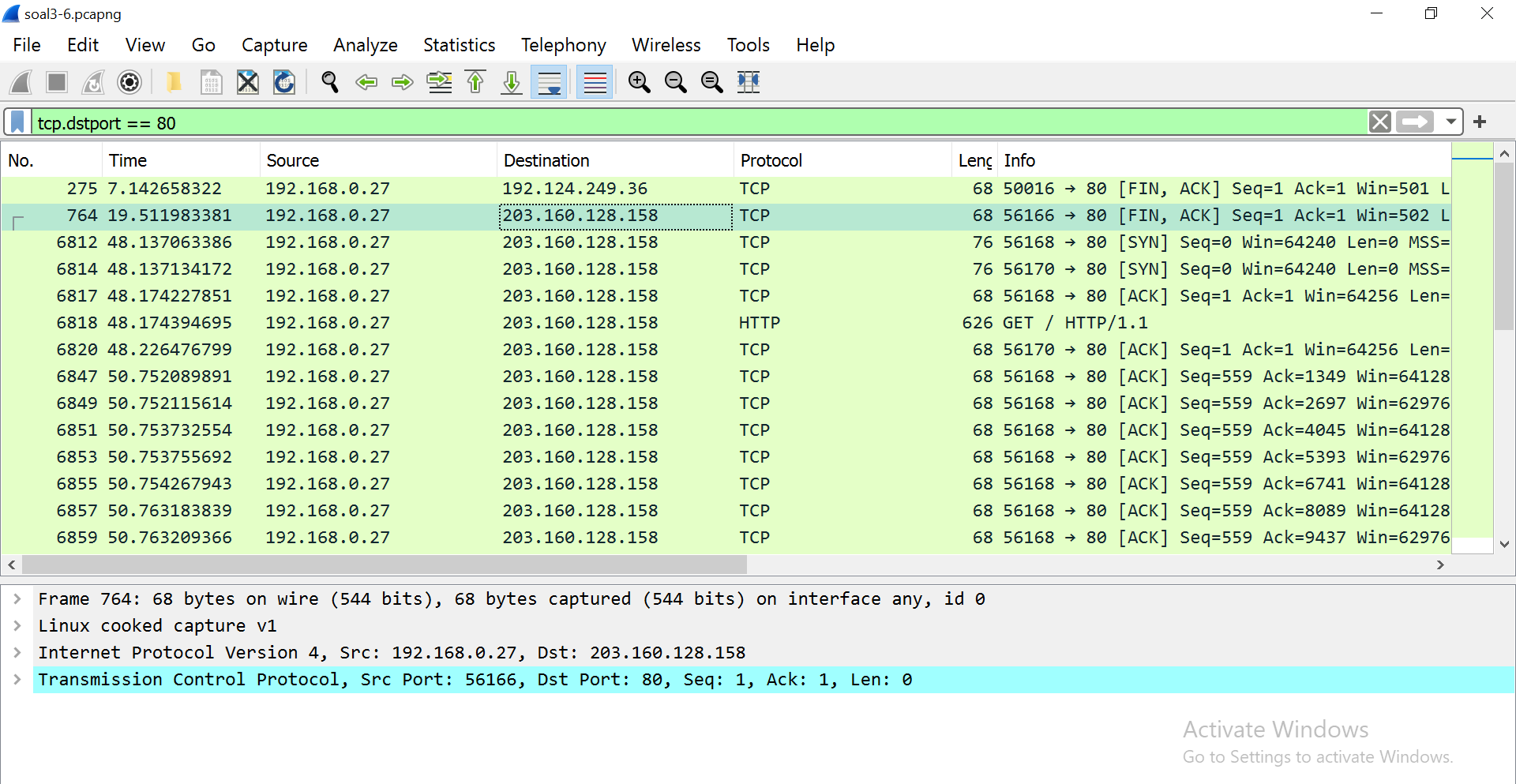Expand the Internet Protocol Version 4 node
The width and height of the screenshot is (1516, 784).
click(17, 653)
